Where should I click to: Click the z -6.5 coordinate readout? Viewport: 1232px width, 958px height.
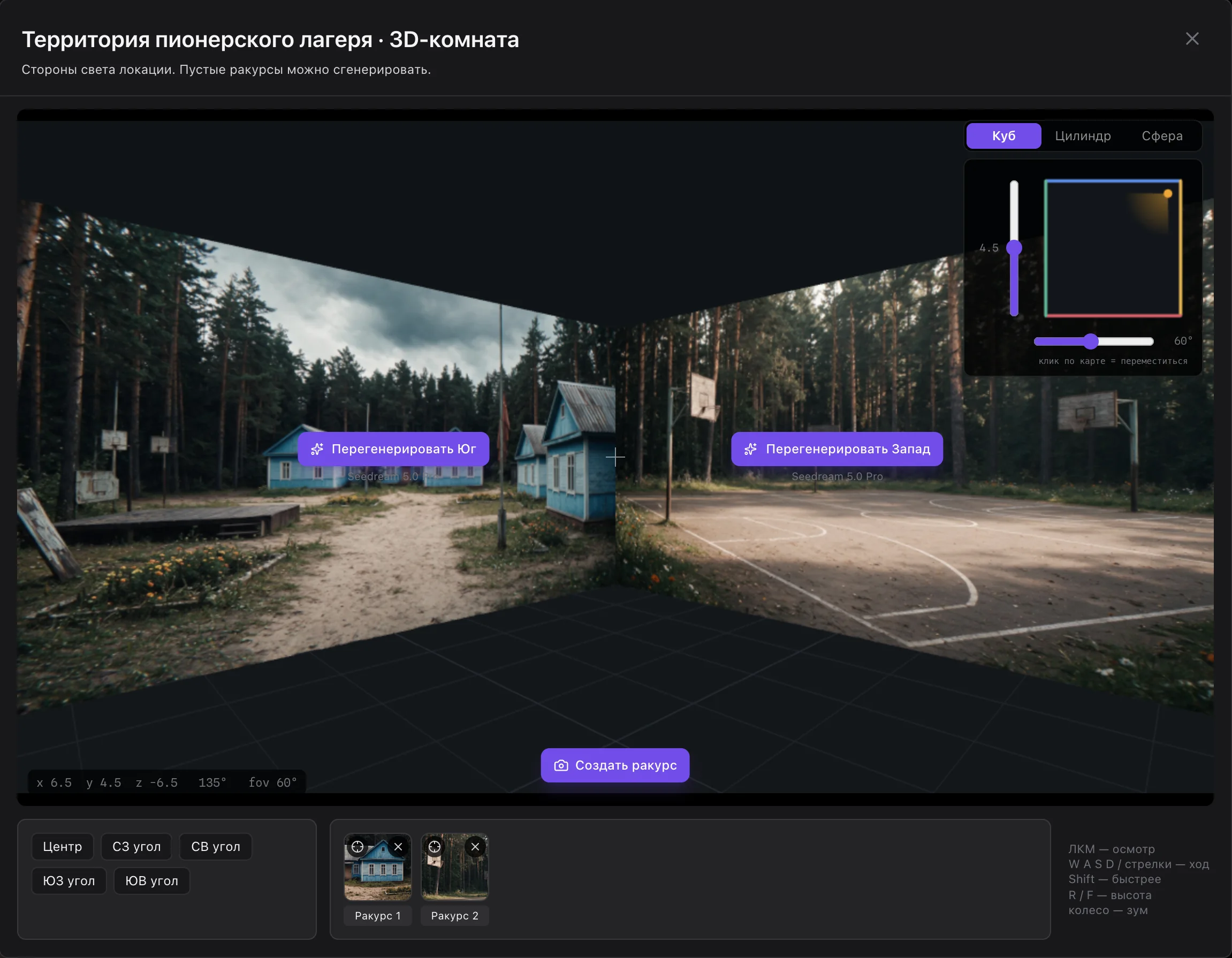(156, 782)
